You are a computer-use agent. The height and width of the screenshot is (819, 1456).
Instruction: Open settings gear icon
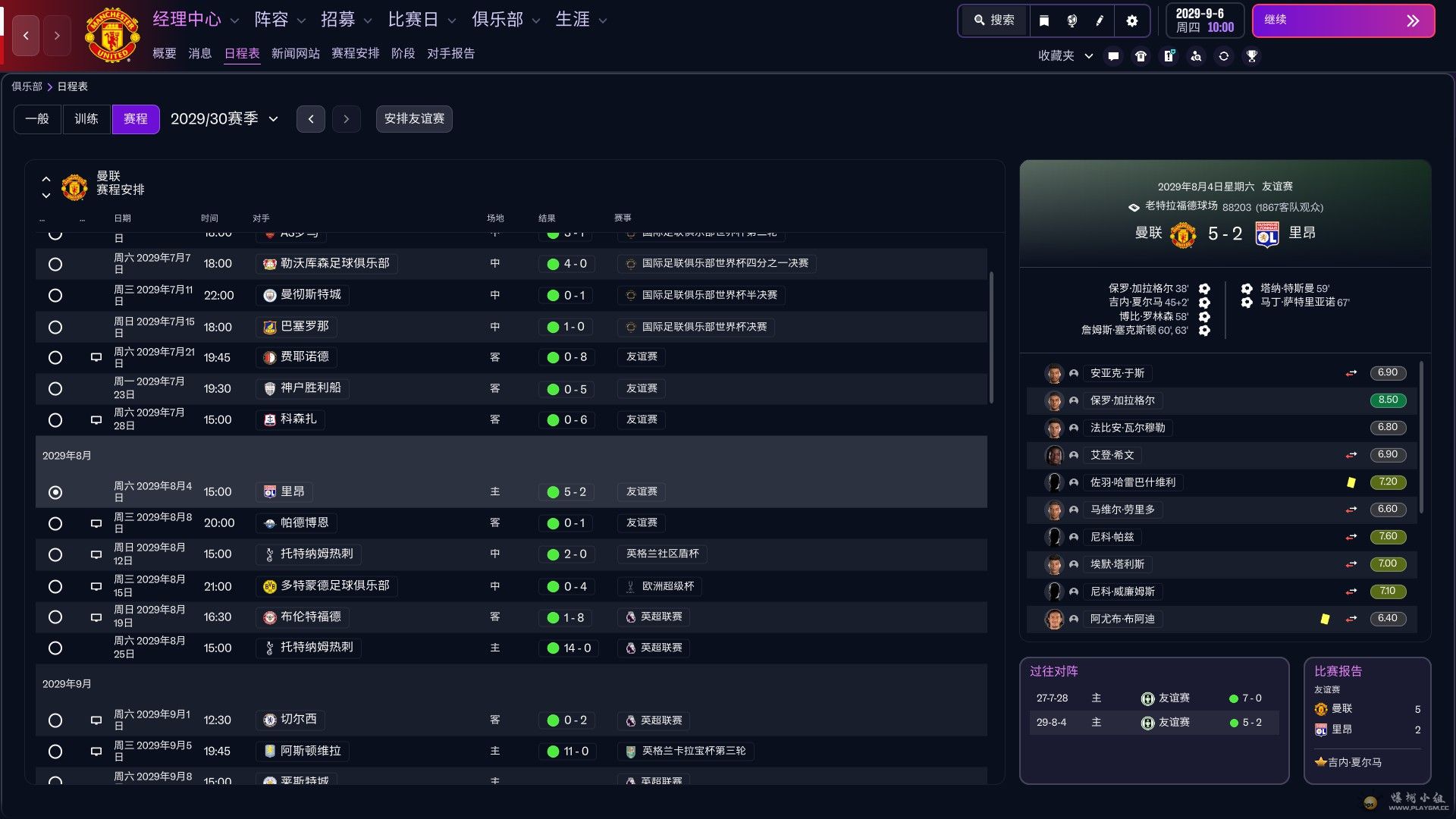(1131, 20)
